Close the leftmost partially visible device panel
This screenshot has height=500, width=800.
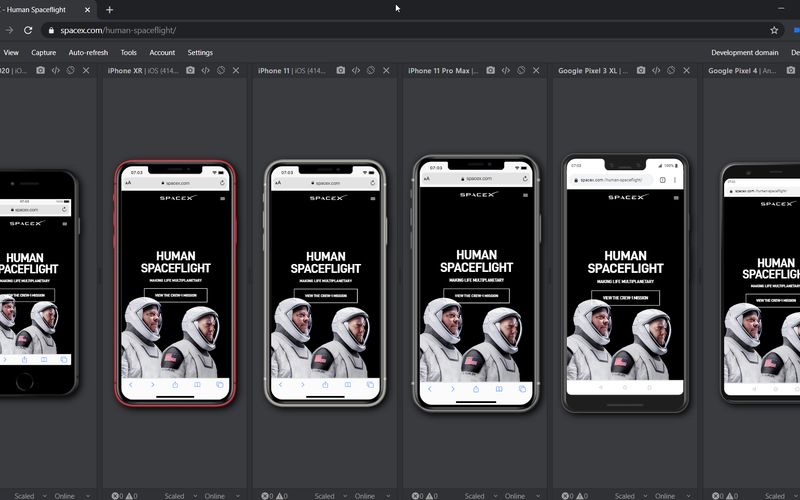click(86, 70)
